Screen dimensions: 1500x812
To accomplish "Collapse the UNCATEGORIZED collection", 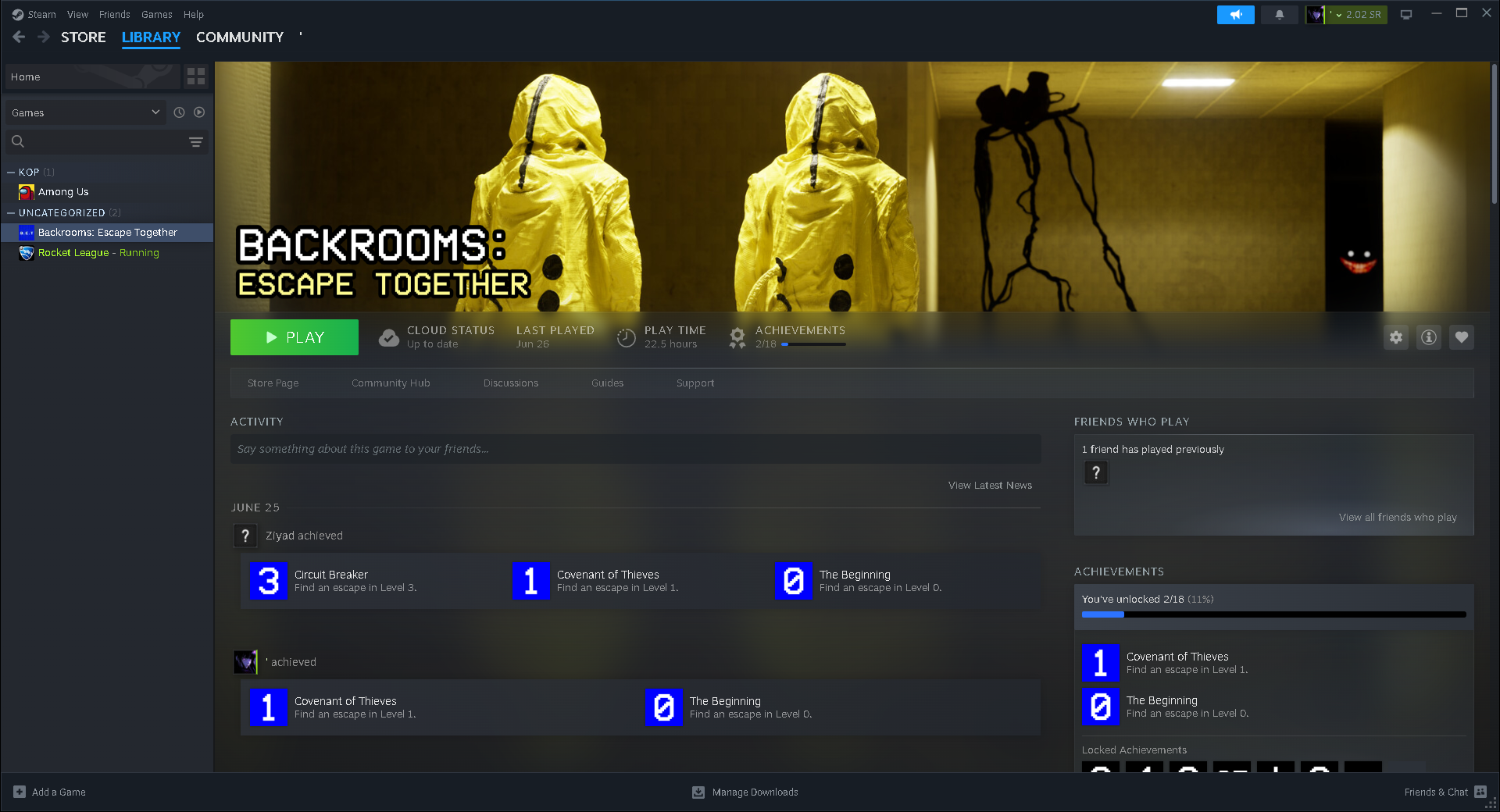I will (x=11, y=212).
